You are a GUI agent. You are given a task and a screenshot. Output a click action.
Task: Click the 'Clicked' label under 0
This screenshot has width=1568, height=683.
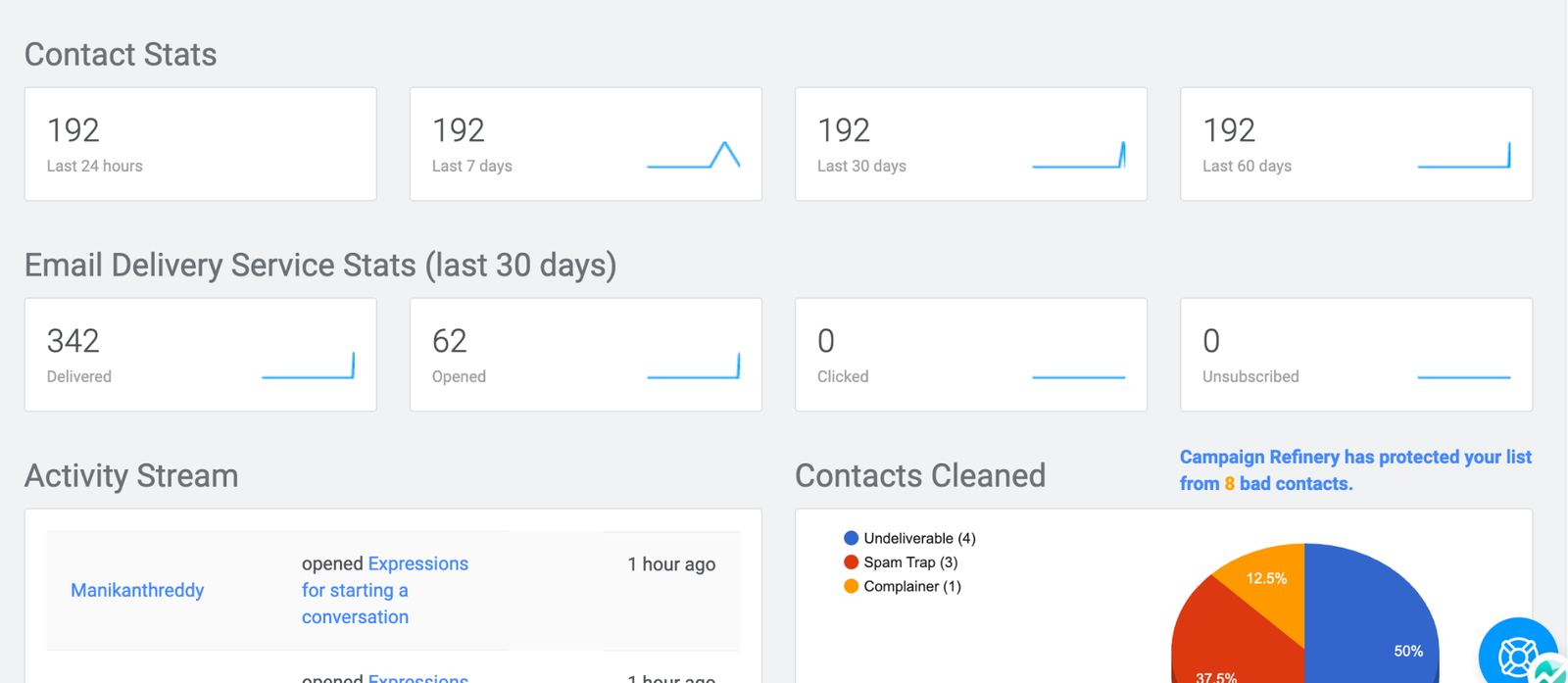coord(843,376)
